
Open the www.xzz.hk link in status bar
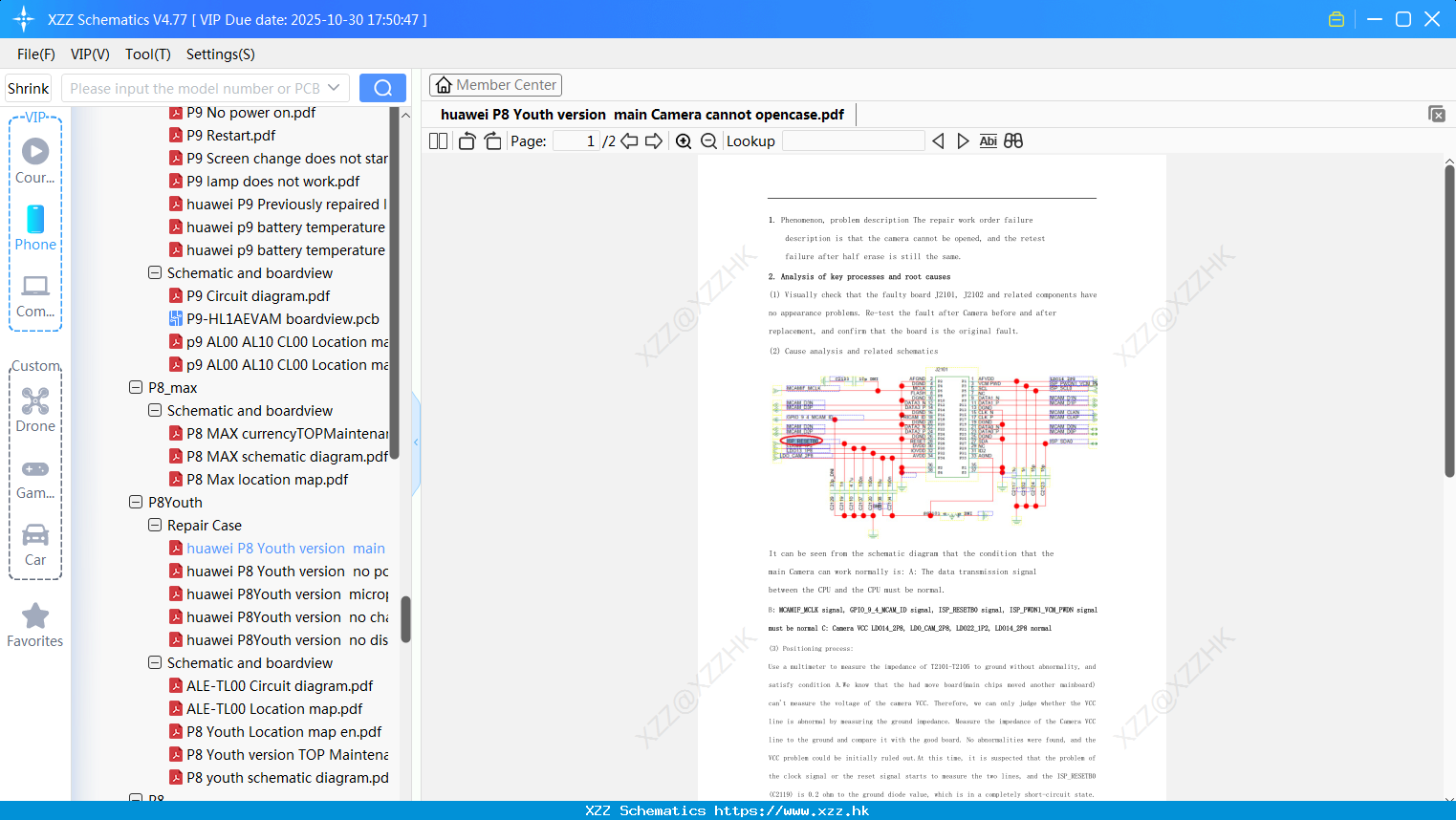coord(792,810)
